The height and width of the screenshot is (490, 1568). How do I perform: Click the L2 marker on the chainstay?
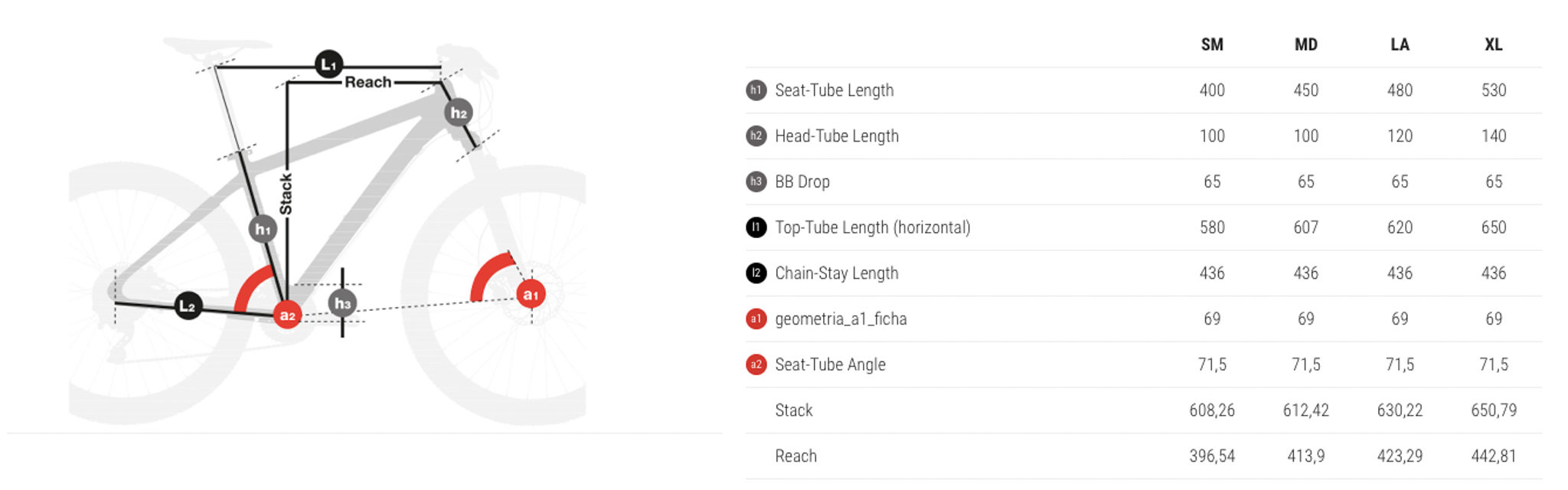[x=188, y=306]
